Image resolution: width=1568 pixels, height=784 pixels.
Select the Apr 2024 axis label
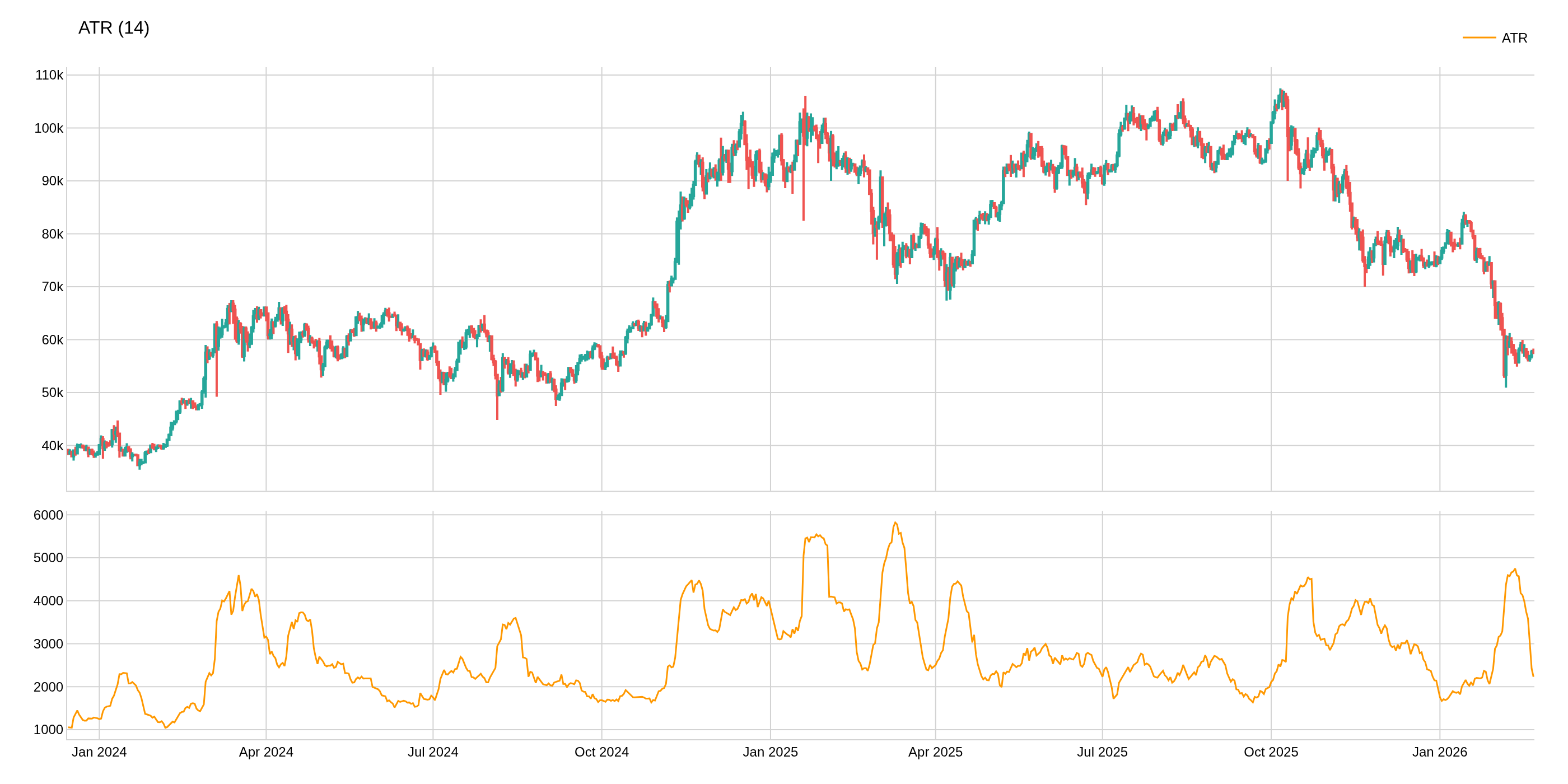point(267,752)
